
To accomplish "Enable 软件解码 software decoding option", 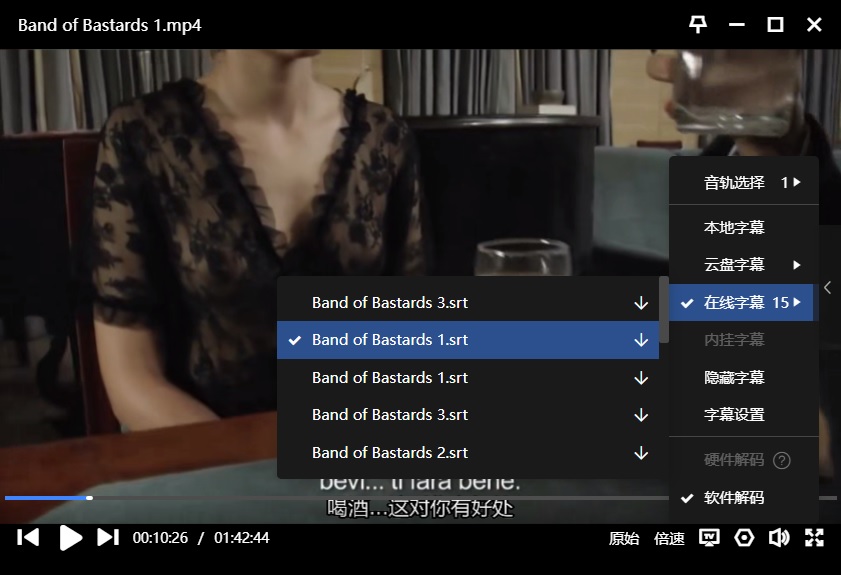I will [734, 498].
